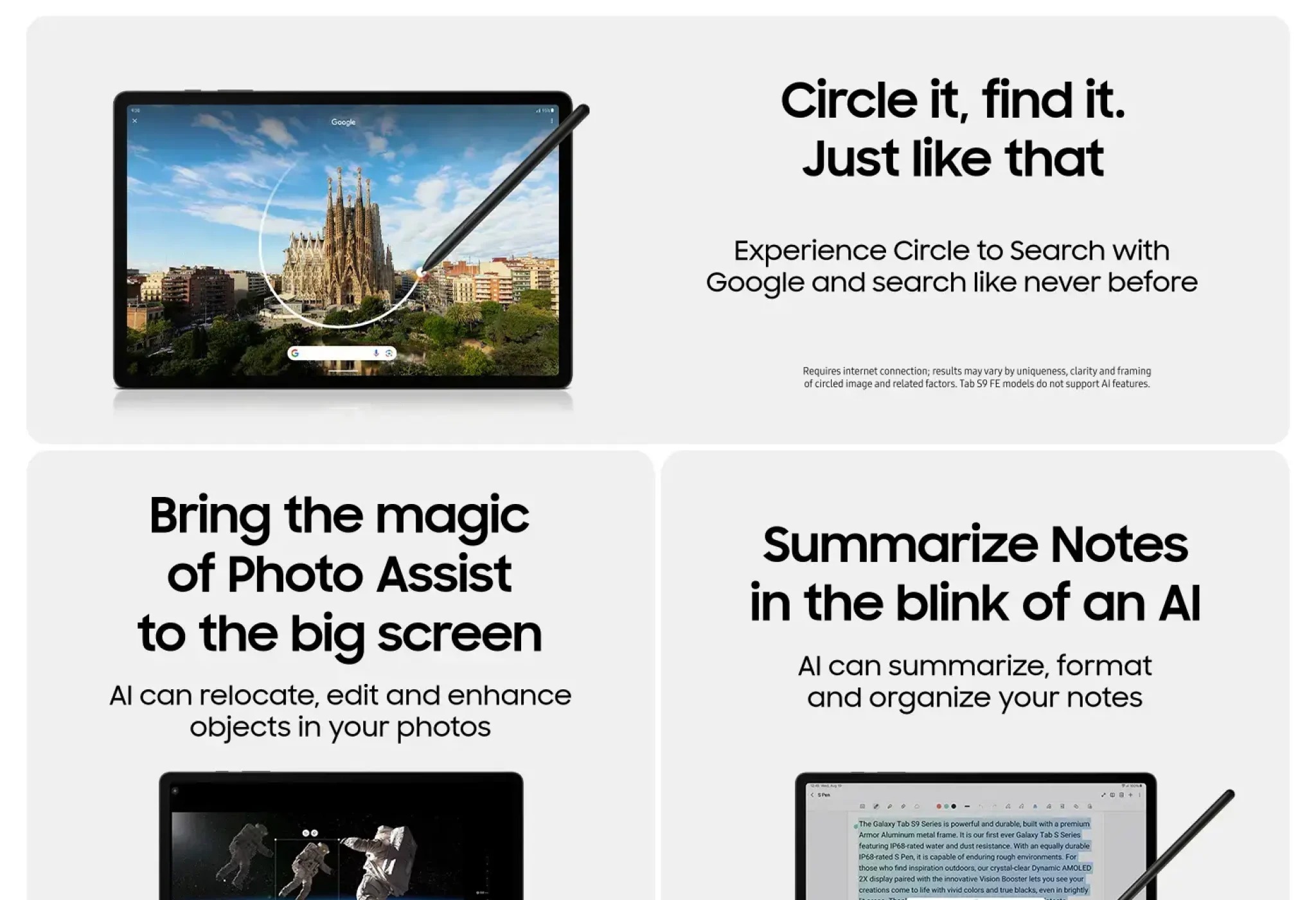Tap the microphone icon in Google search bar

pyautogui.click(x=376, y=353)
